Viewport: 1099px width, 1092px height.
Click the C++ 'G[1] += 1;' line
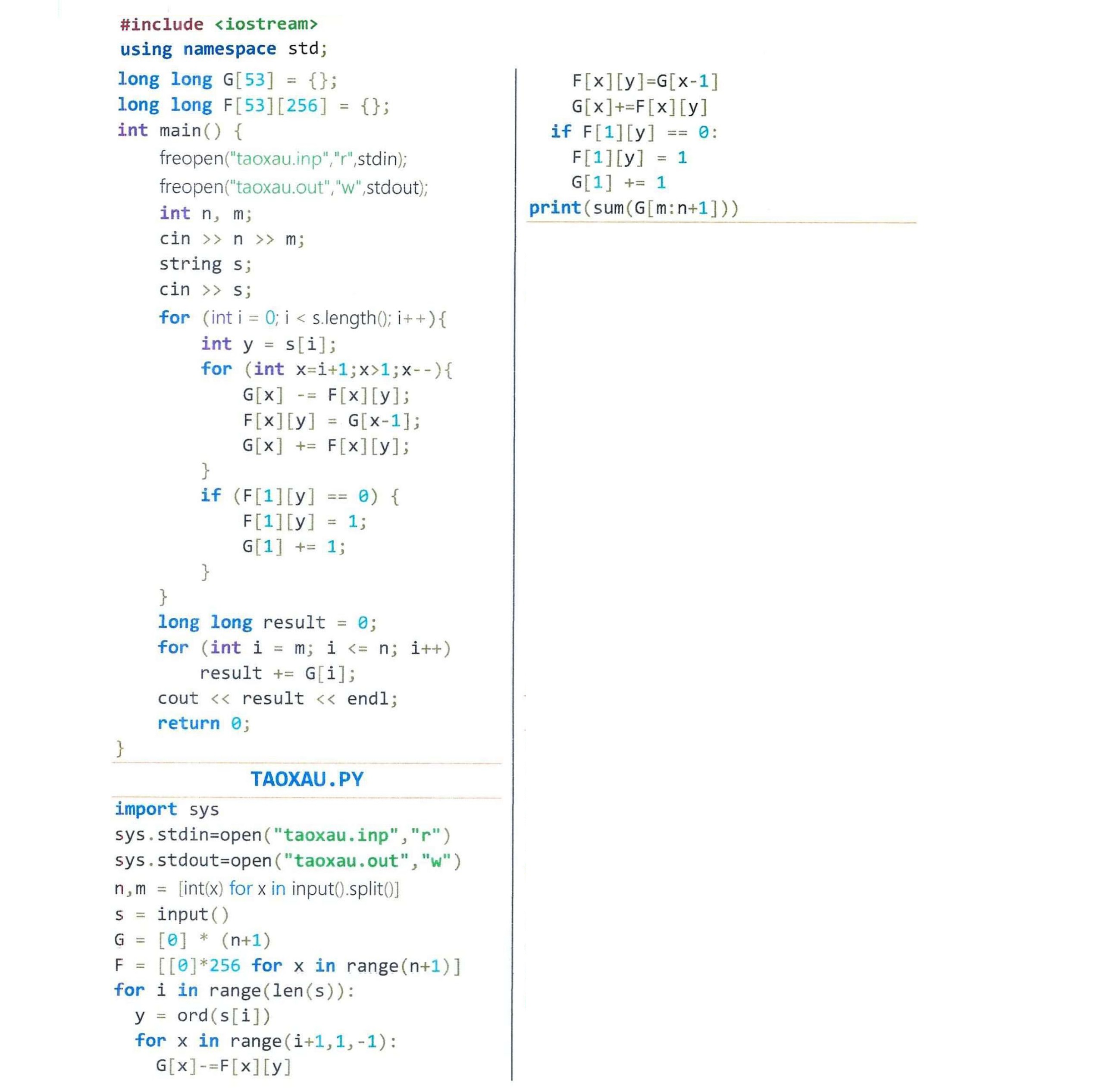pos(294,547)
